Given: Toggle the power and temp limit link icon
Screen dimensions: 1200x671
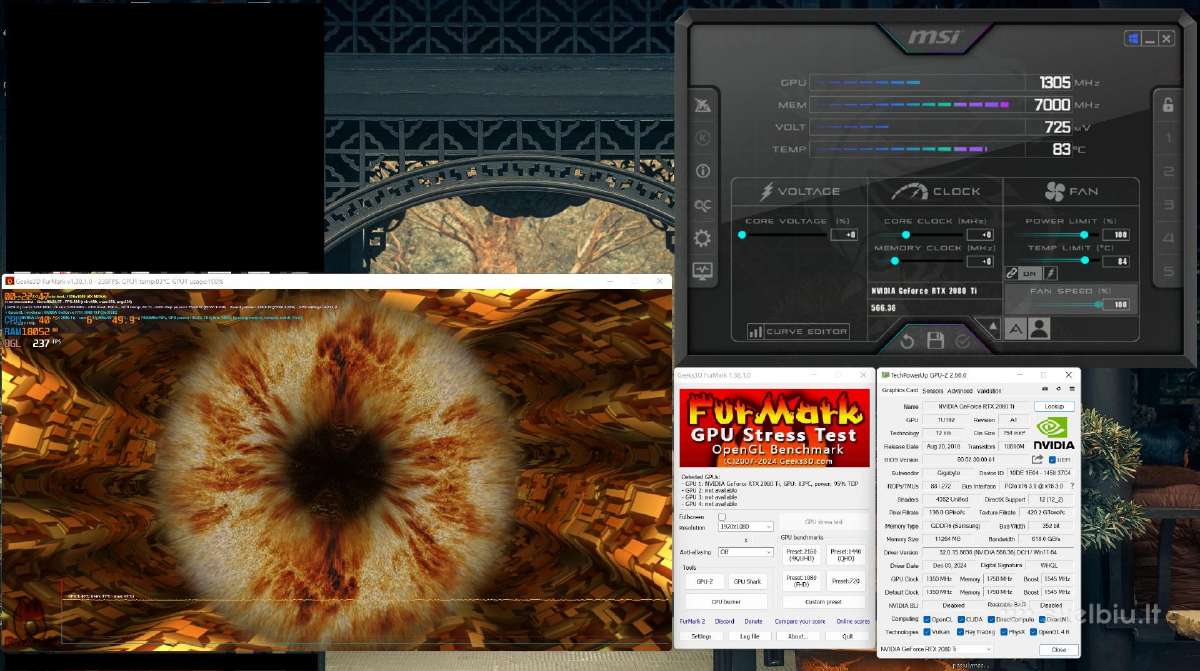Looking at the screenshot, I should (x=1012, y=272).
